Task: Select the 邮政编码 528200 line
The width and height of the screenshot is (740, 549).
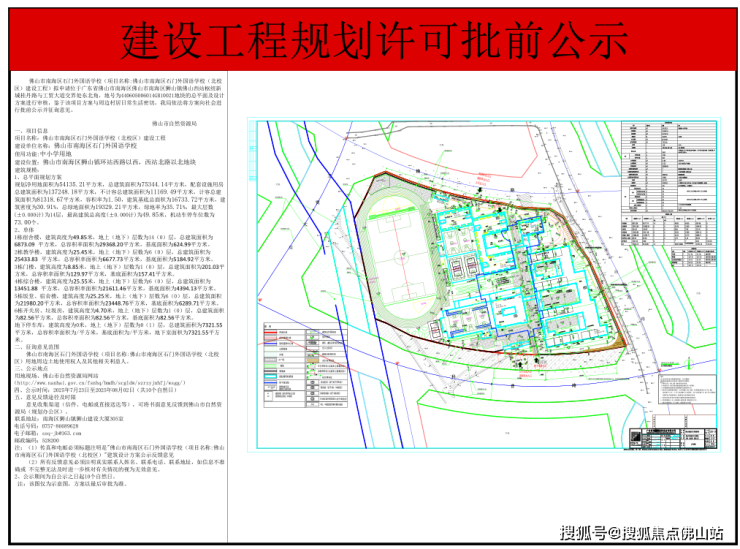Action: tap(37, 440)
